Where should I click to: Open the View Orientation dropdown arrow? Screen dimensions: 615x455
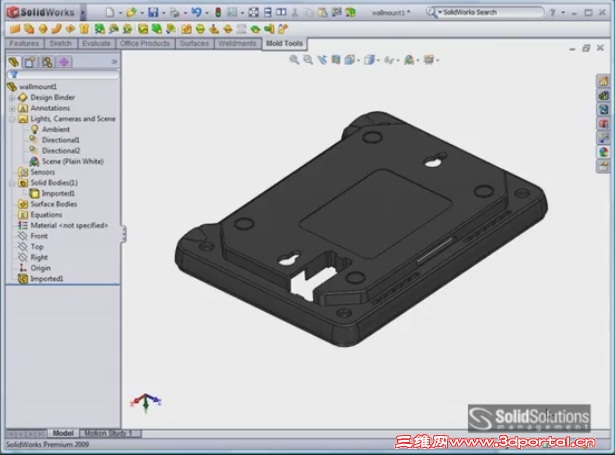358,60
